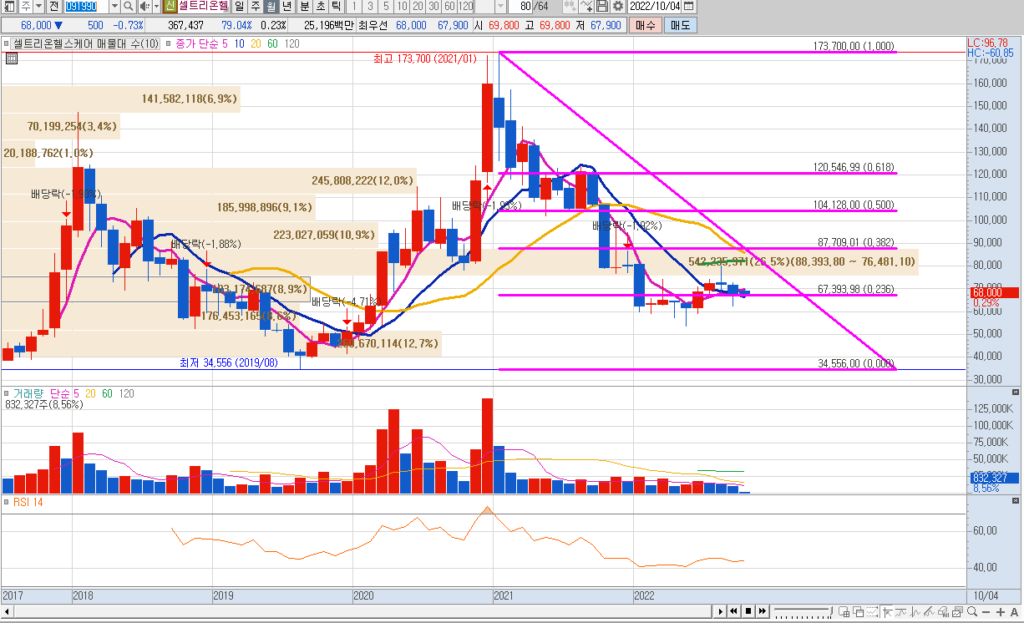This screenshot has width=1024, height=623.
Task: Toggle the 일 (daily) period button
Action: (x=240, y=7)
